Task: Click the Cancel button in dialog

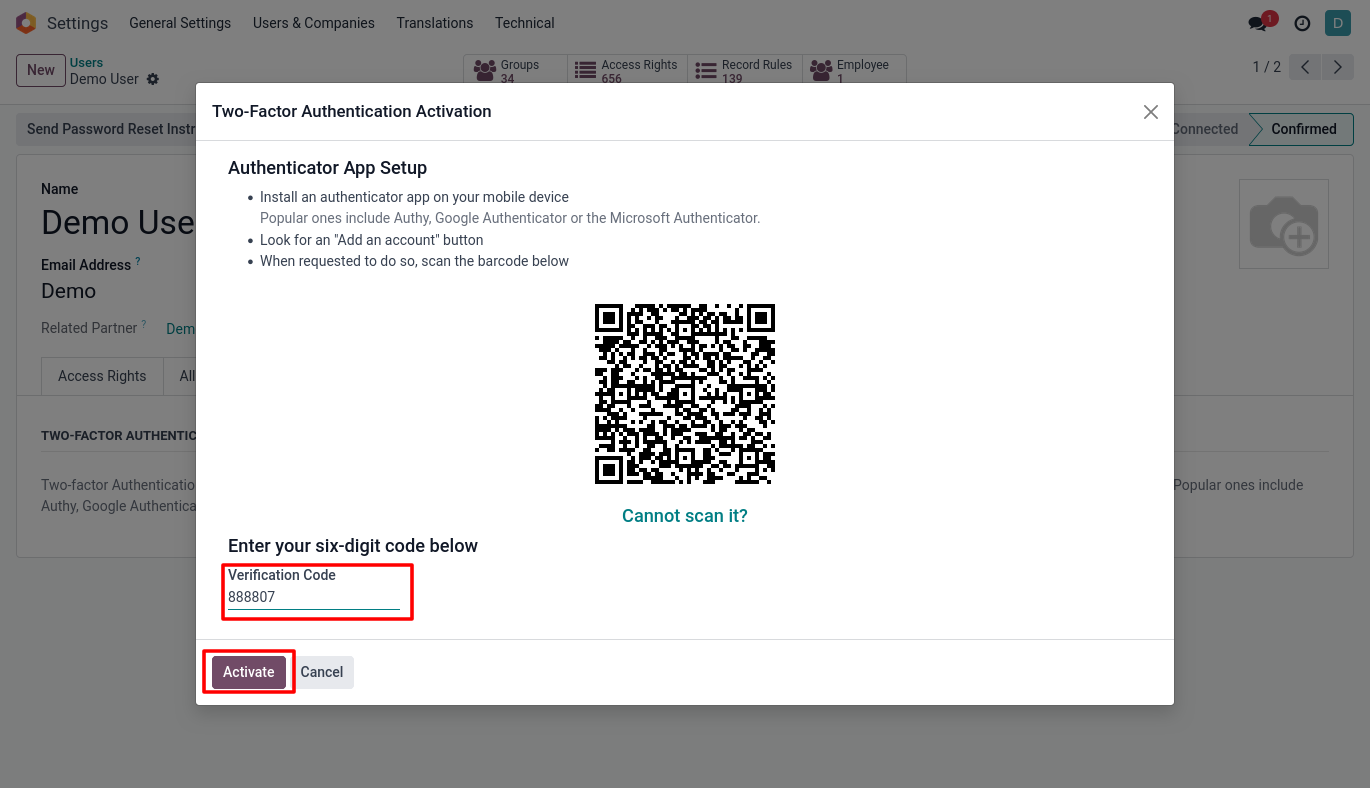Action: (322, 672)
